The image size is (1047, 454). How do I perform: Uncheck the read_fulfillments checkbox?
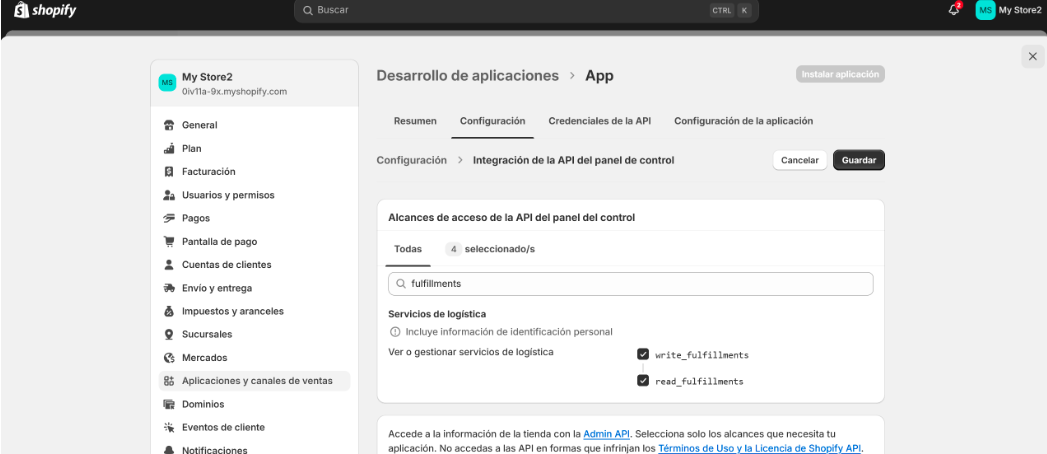[x=642, y=381]
